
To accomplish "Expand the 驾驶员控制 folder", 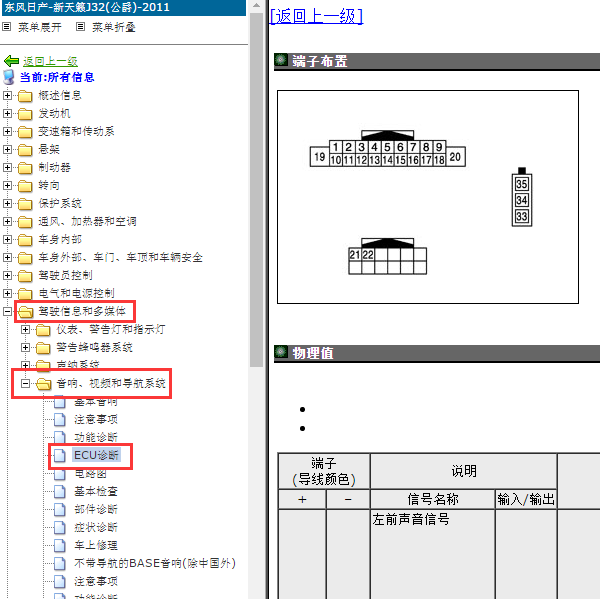I will (x=7, y=275).
